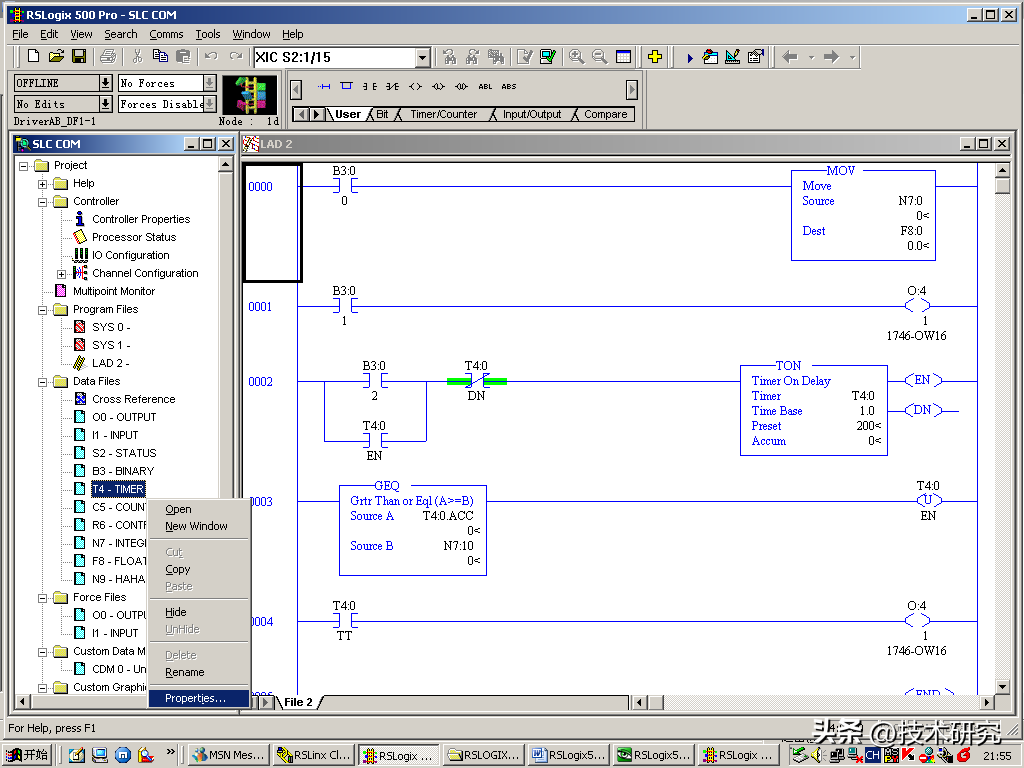Click the Zoom Out magnifier icon
This screenshot has width=1024, height=768.
(599, 57)
